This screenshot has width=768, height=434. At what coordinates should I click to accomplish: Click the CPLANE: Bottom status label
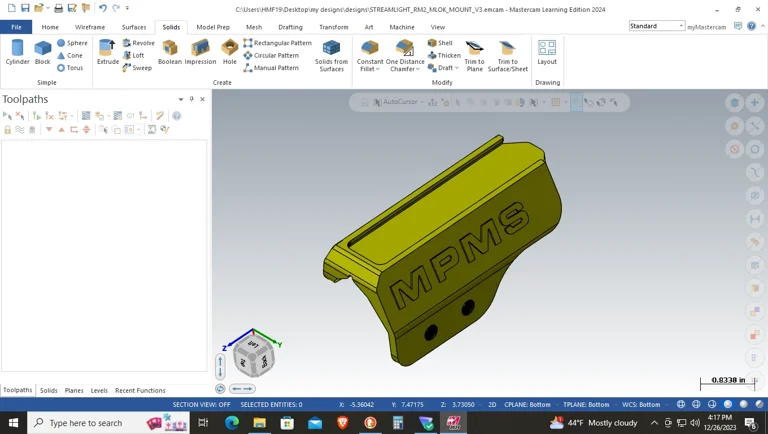[x=527, y=405]
